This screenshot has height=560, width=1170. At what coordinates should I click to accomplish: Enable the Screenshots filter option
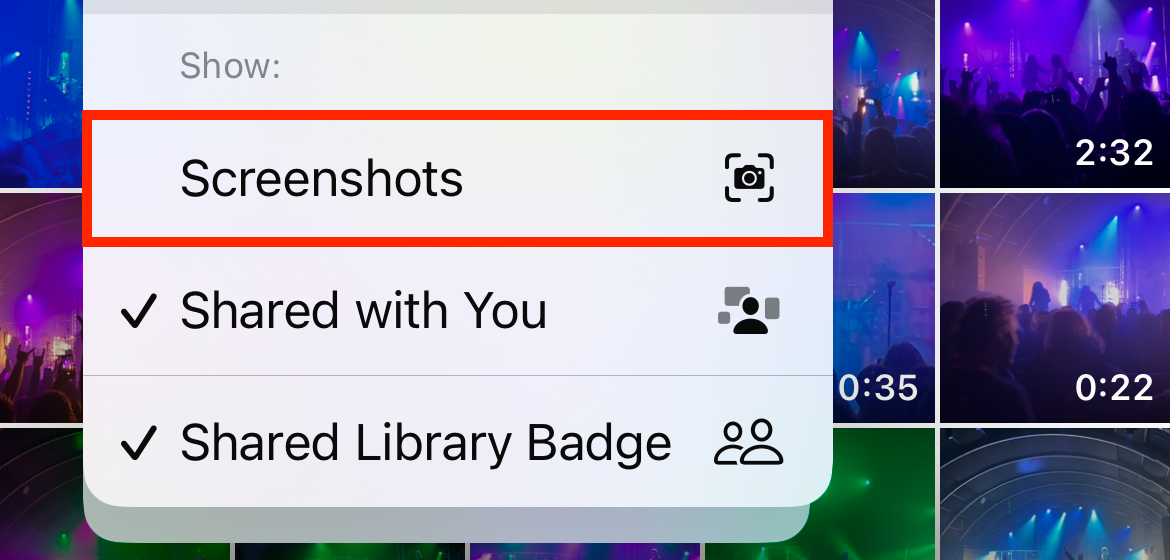click(x=457, y=178)
